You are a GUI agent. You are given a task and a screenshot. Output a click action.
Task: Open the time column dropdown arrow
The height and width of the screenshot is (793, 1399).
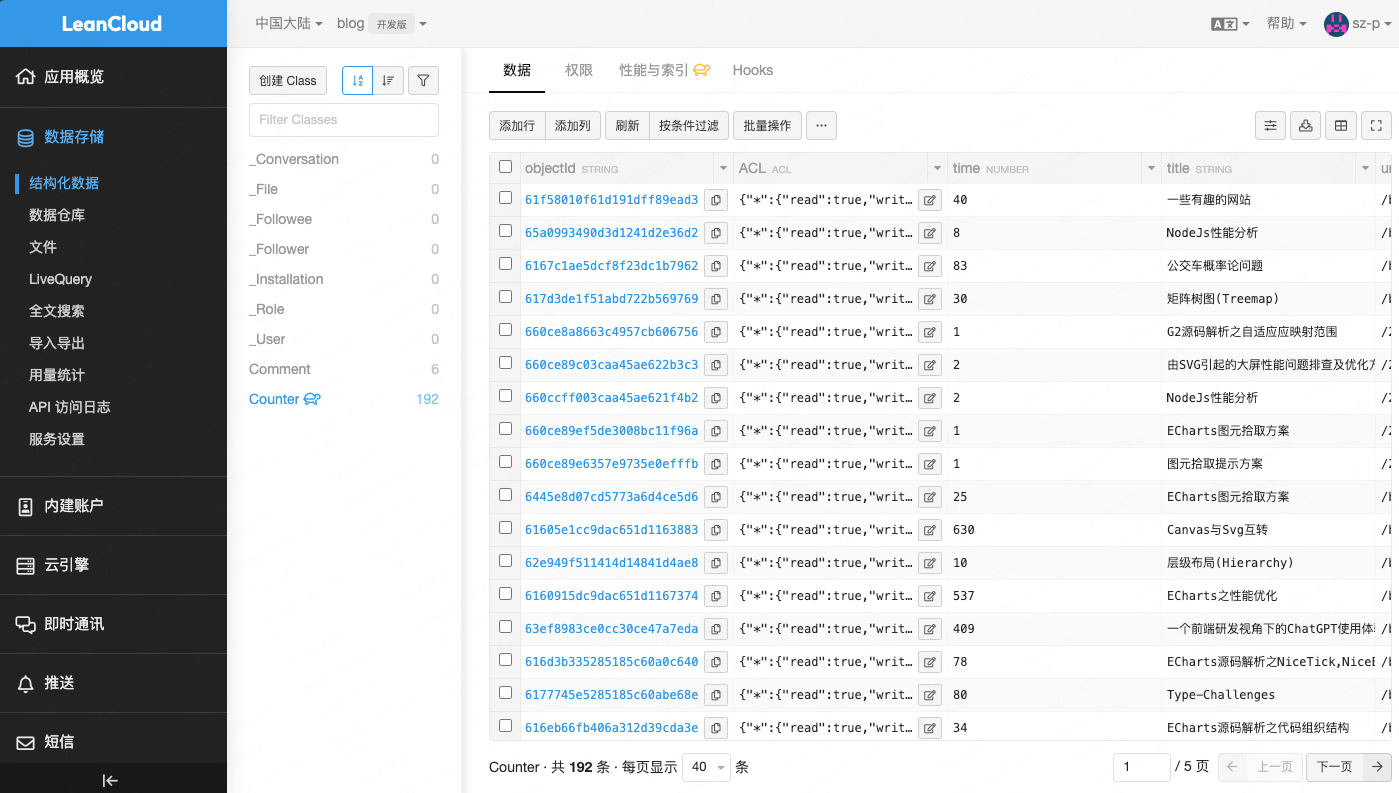click(x=1151, y=169)
